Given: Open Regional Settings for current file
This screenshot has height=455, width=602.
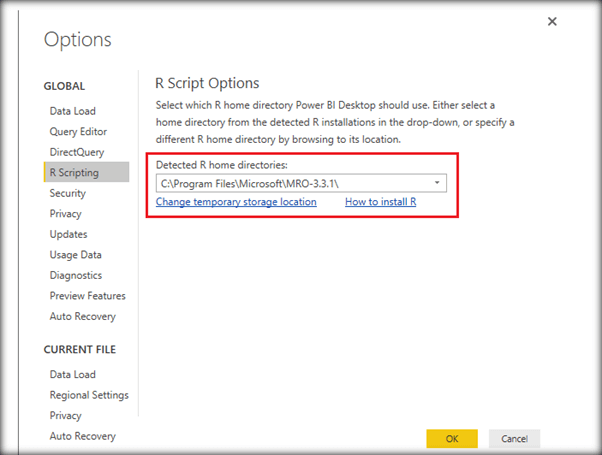Looking at the screenshot, I should click(89, 395).
